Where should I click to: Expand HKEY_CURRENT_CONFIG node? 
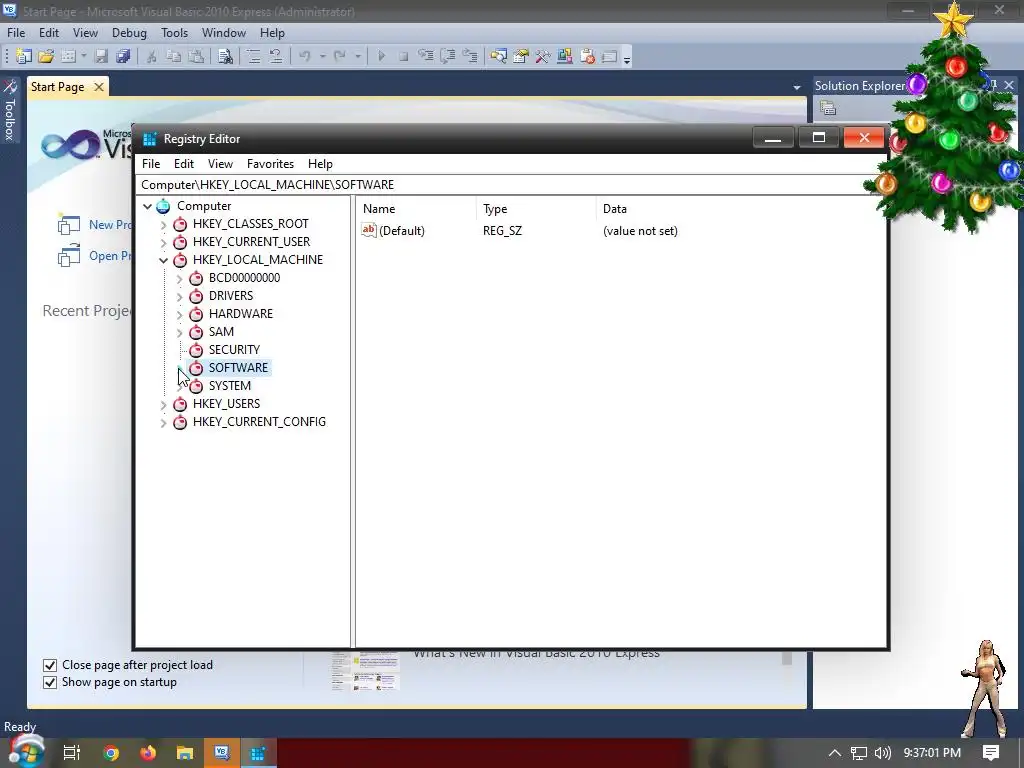(x=163, y=423)
